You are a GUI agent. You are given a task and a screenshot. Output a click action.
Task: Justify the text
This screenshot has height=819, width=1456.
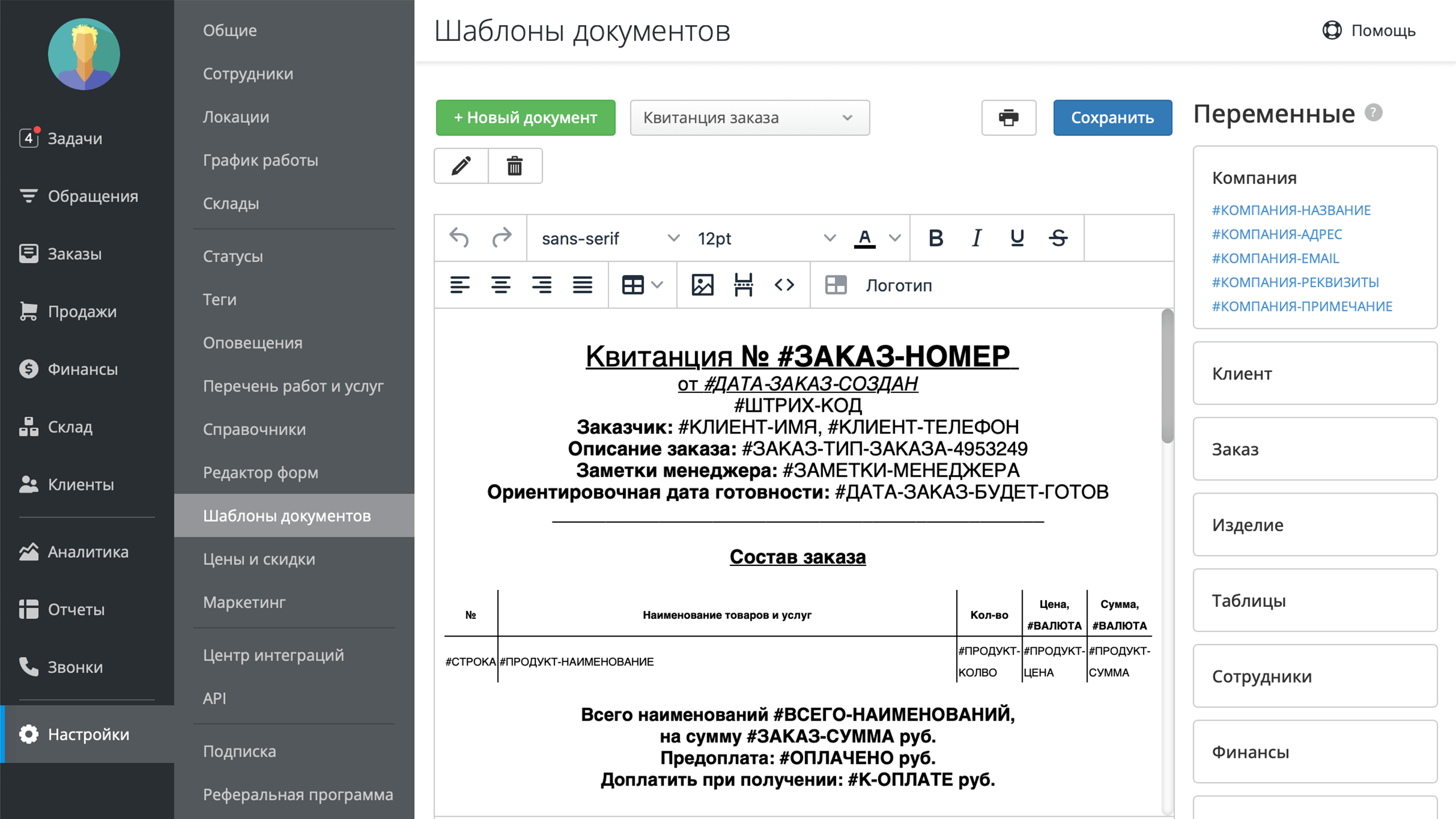pyautogui.click(x=582, y=285)
